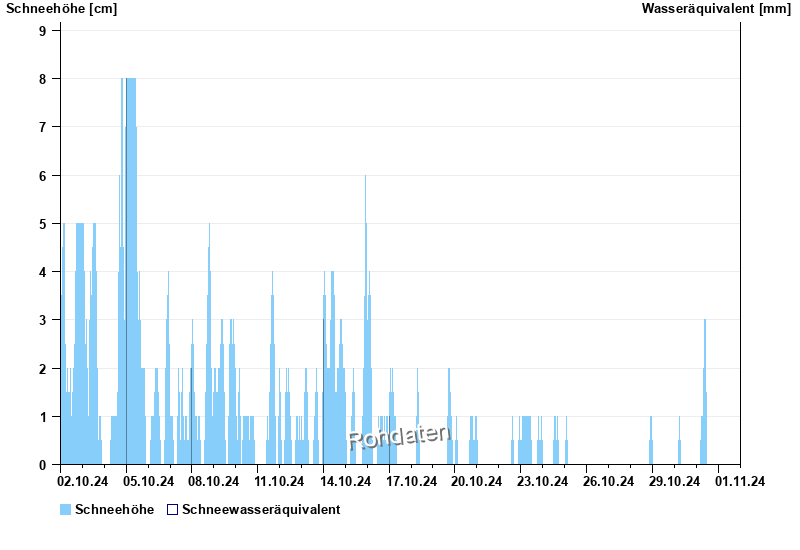Click the Schneewasseräquivalent legend label

[x=261, y=509]
